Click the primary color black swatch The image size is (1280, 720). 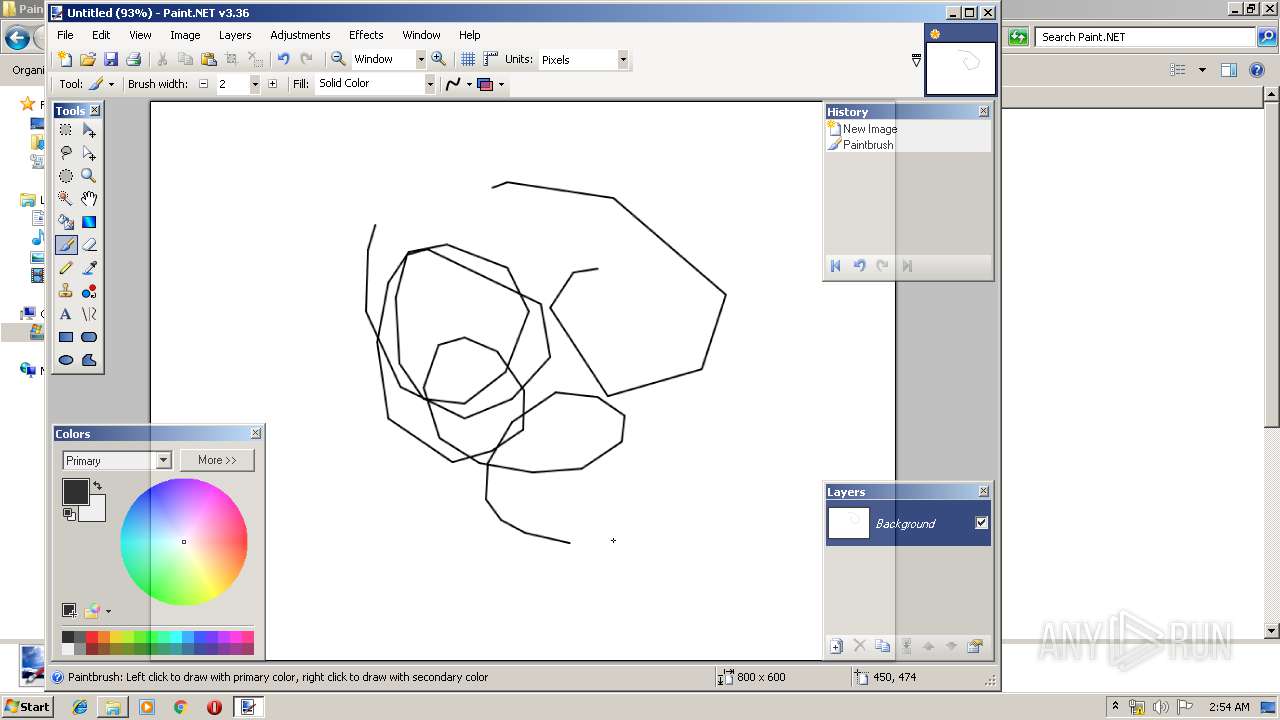click(75, 491)
